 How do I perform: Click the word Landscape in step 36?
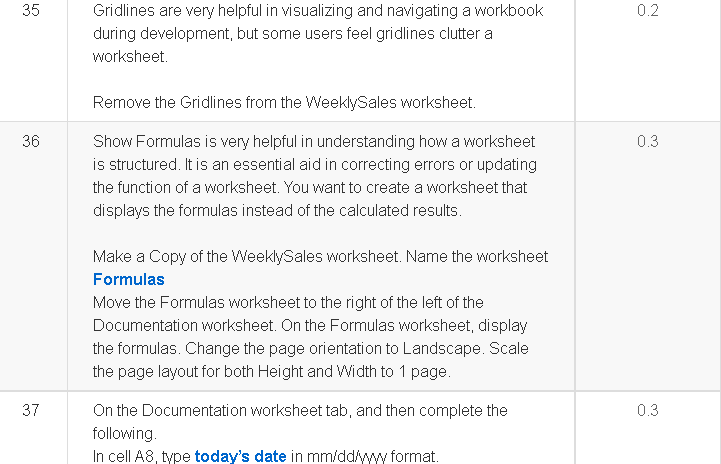tap(441, 349)
